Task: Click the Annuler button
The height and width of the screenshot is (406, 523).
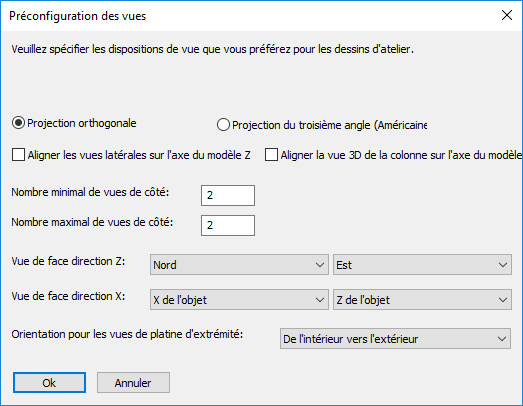Action: (133, 383)
